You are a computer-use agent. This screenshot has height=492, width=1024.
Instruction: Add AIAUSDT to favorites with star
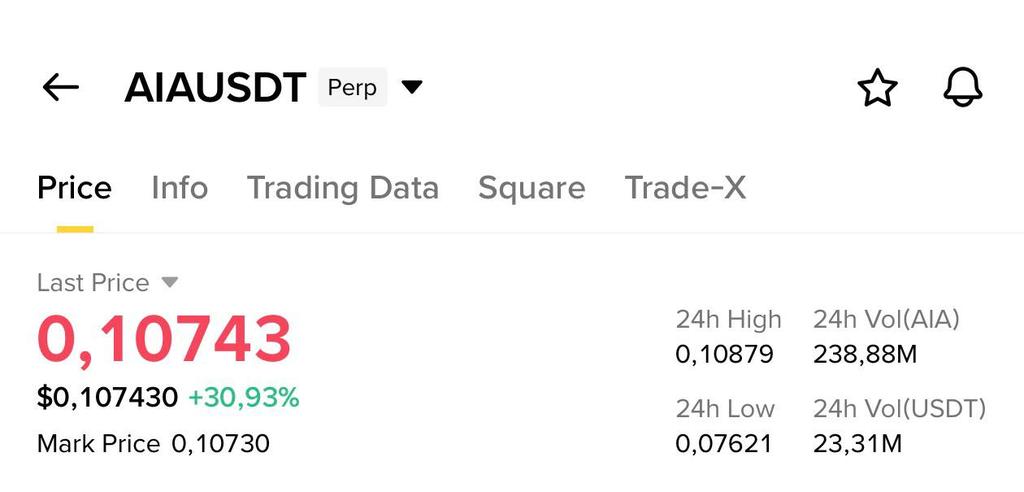click(878, 88)
